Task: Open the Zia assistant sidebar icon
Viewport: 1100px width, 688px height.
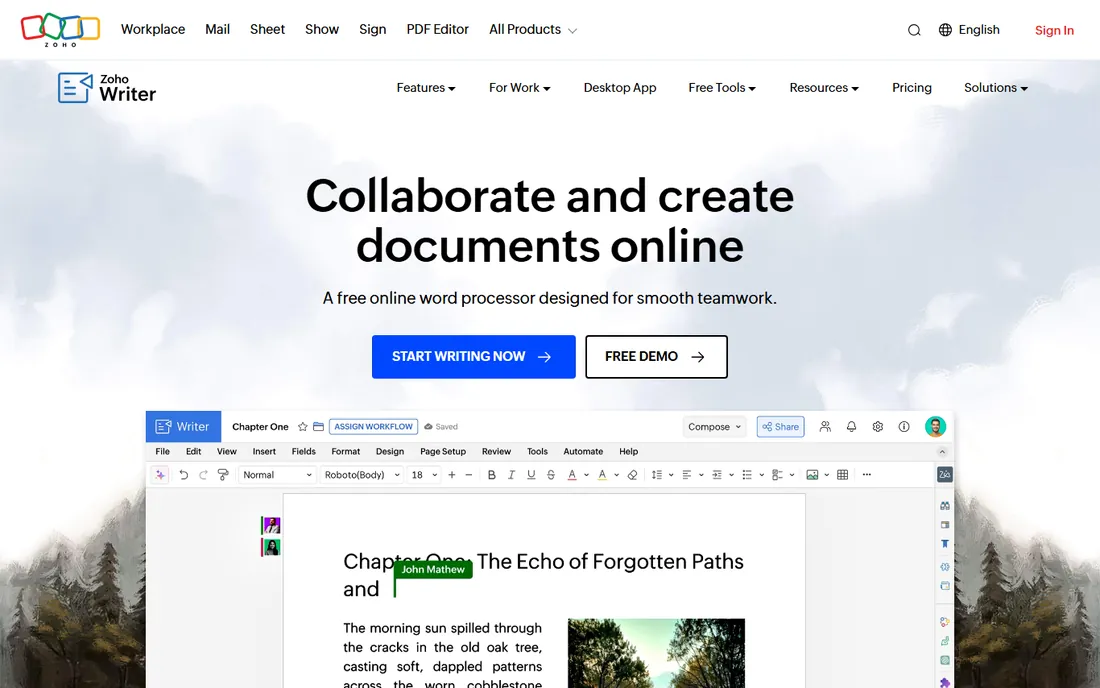Action: tap(944, 475)
